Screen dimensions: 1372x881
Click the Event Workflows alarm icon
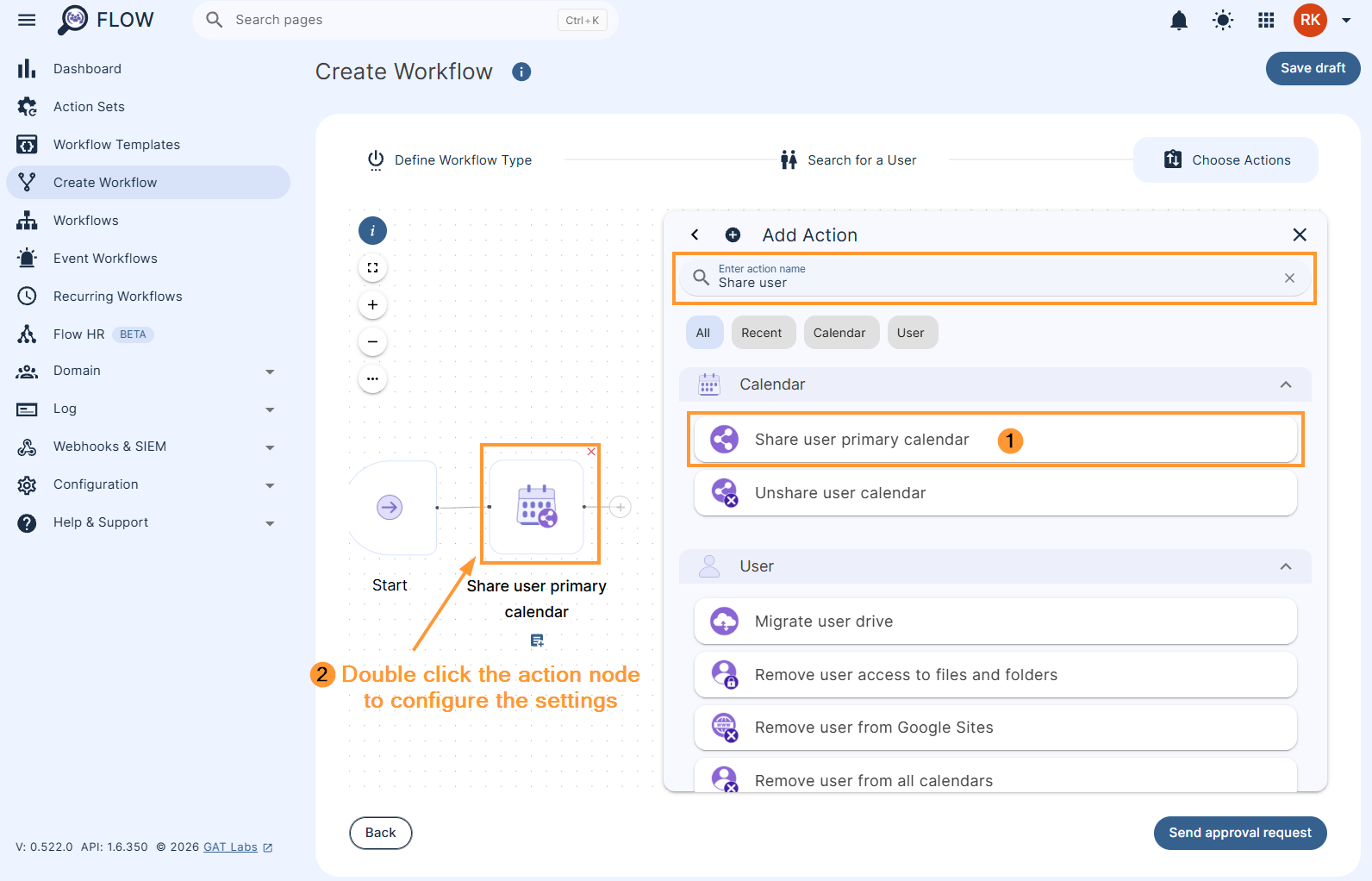pos(27,259)
